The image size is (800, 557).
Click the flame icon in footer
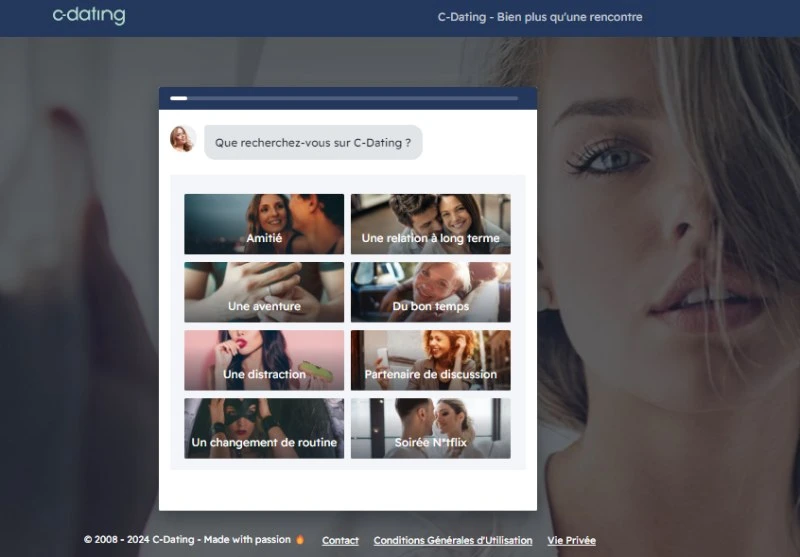tap(300, 540)
